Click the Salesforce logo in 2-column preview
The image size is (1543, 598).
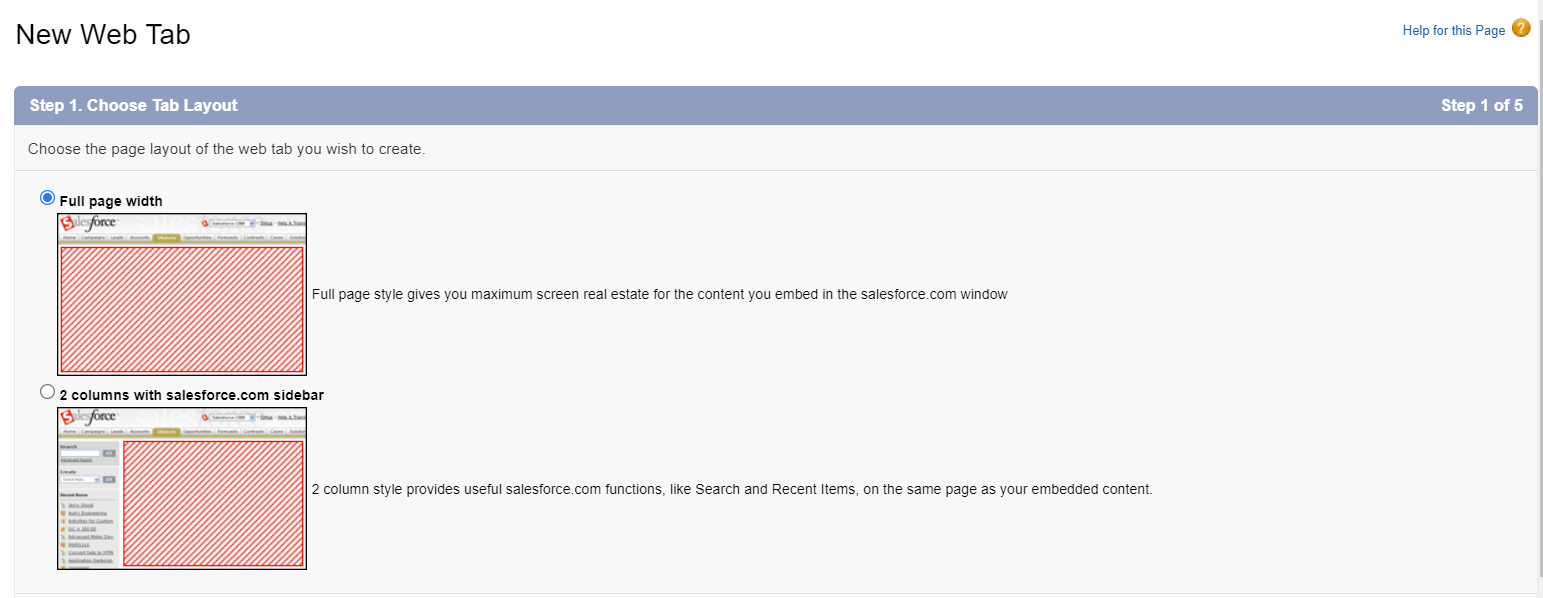[89, 417]
